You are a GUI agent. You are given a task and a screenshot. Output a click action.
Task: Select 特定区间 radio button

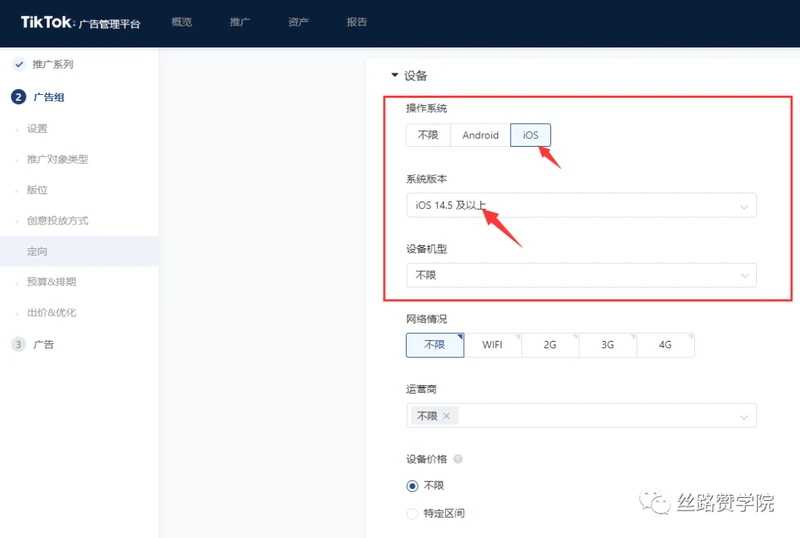point(412,513)
